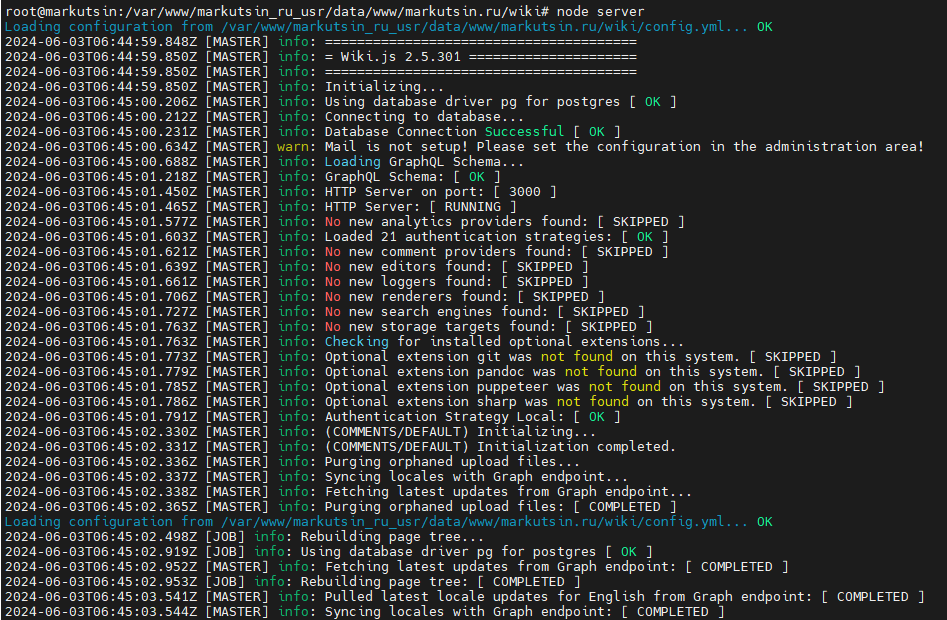Click 'Pulled latest locale updates for English' line
Screen dimensions: 947x620
coord(464,596)
